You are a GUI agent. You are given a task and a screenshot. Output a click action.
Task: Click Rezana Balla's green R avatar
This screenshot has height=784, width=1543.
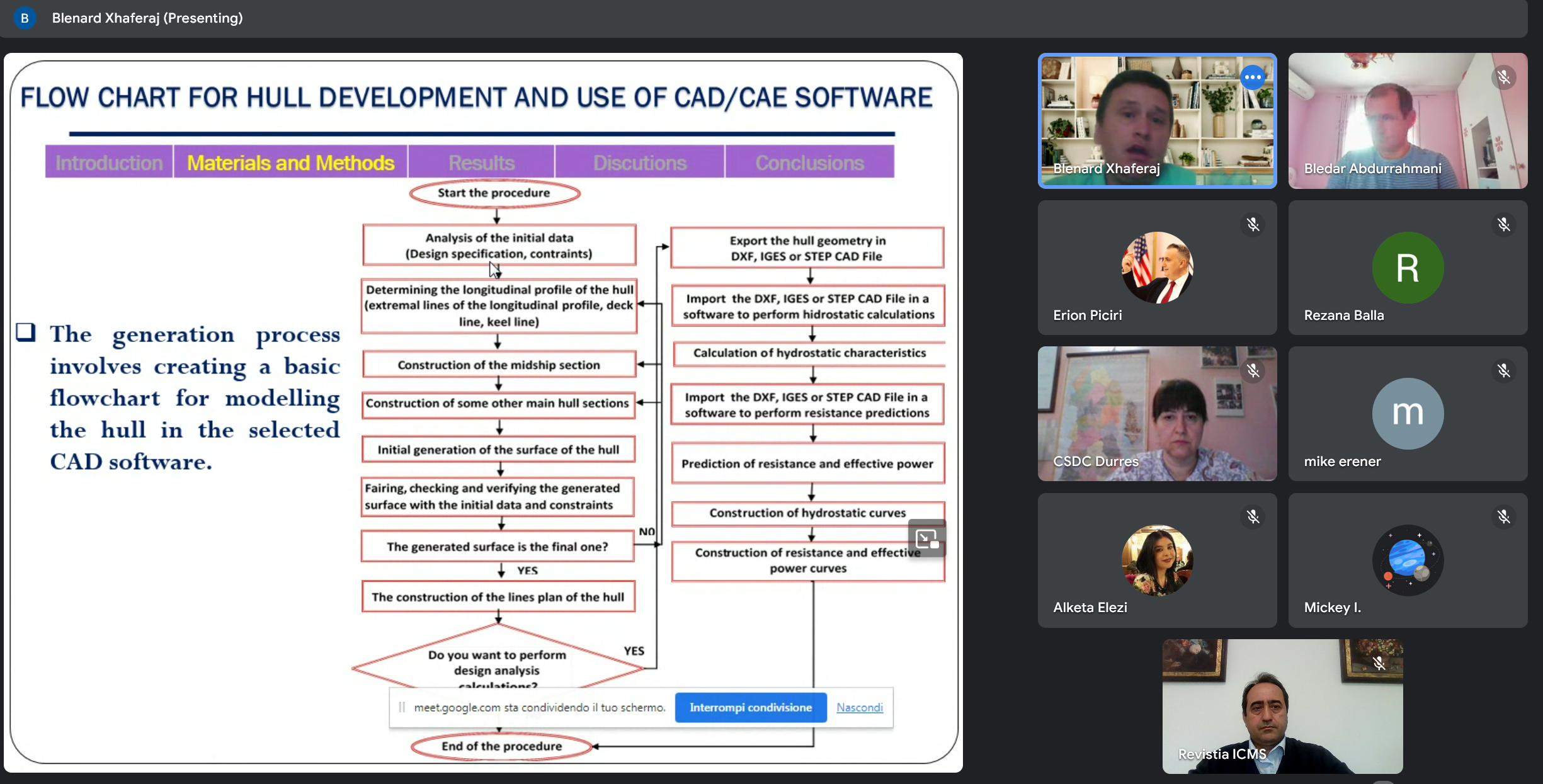1408,268
